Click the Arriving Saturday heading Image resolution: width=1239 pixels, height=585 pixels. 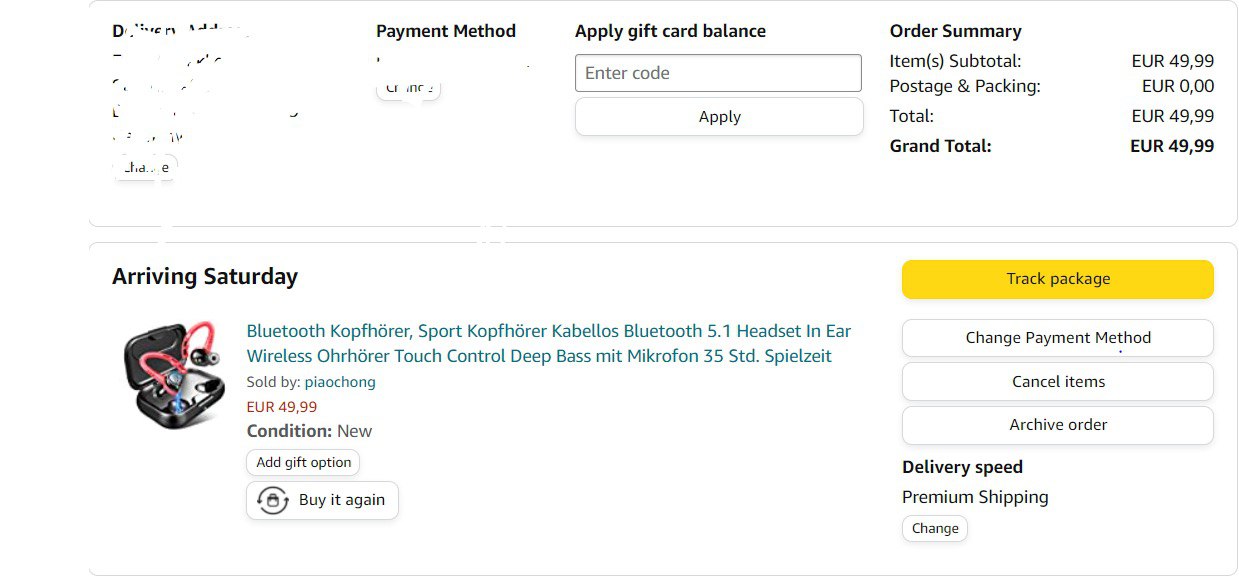tap(204, 277)
